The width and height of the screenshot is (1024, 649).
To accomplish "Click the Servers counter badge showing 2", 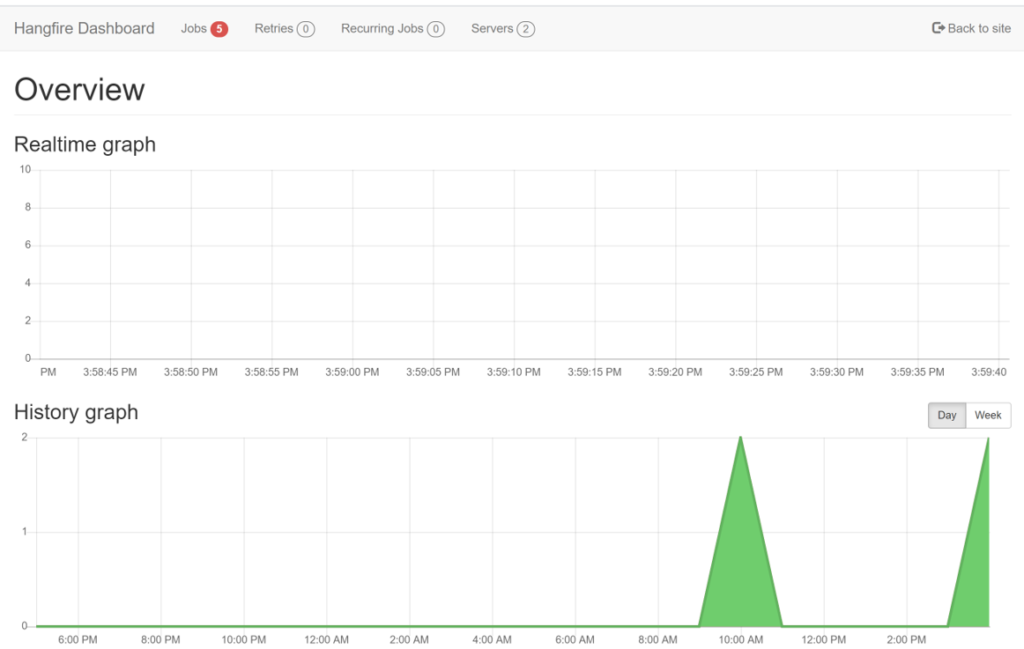I will tap(527, 28).
